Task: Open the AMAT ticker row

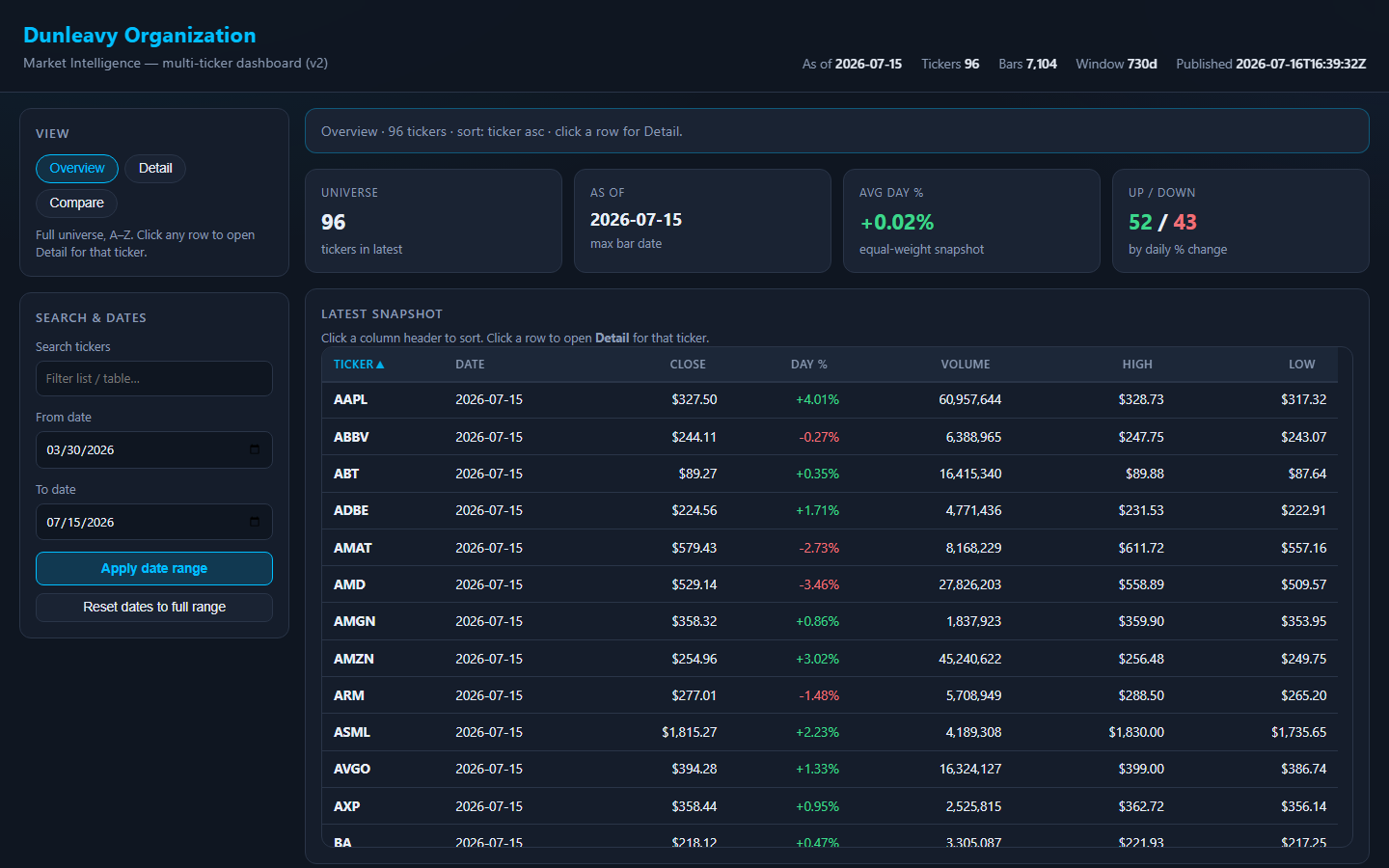Action: [x=830, y=548]
